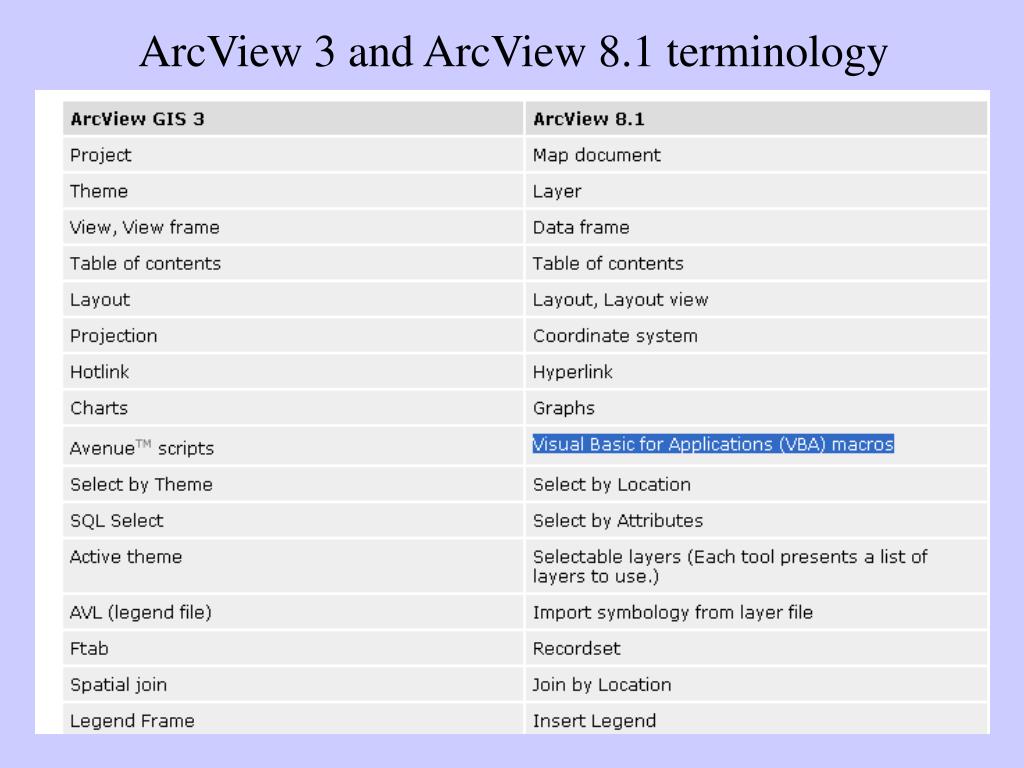Click the 'Hyperlink' cell
The width and height of the screenshot is (1024, 768).
[756, 372]
